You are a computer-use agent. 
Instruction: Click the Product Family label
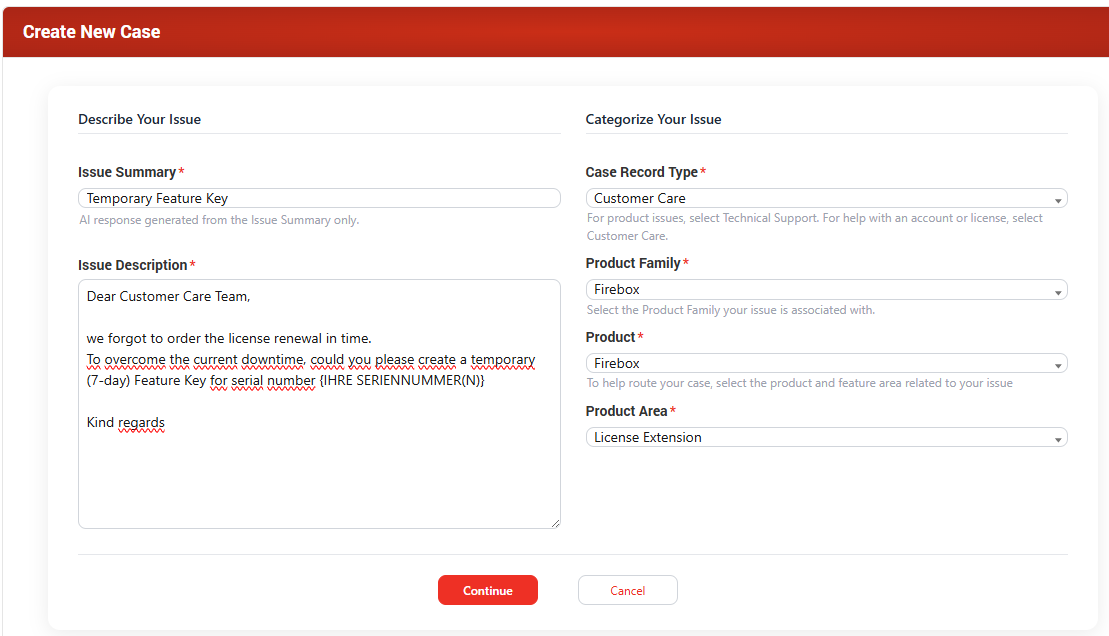[x=633, y=263]
